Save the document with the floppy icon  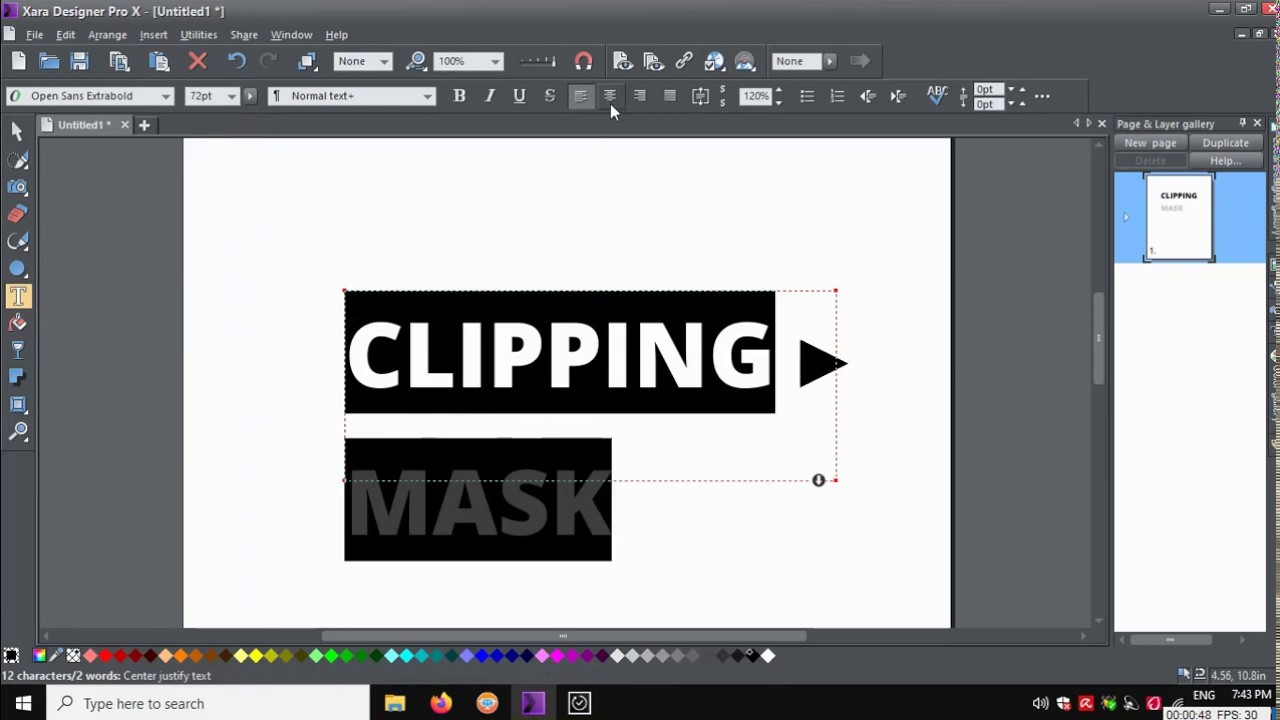79,61
